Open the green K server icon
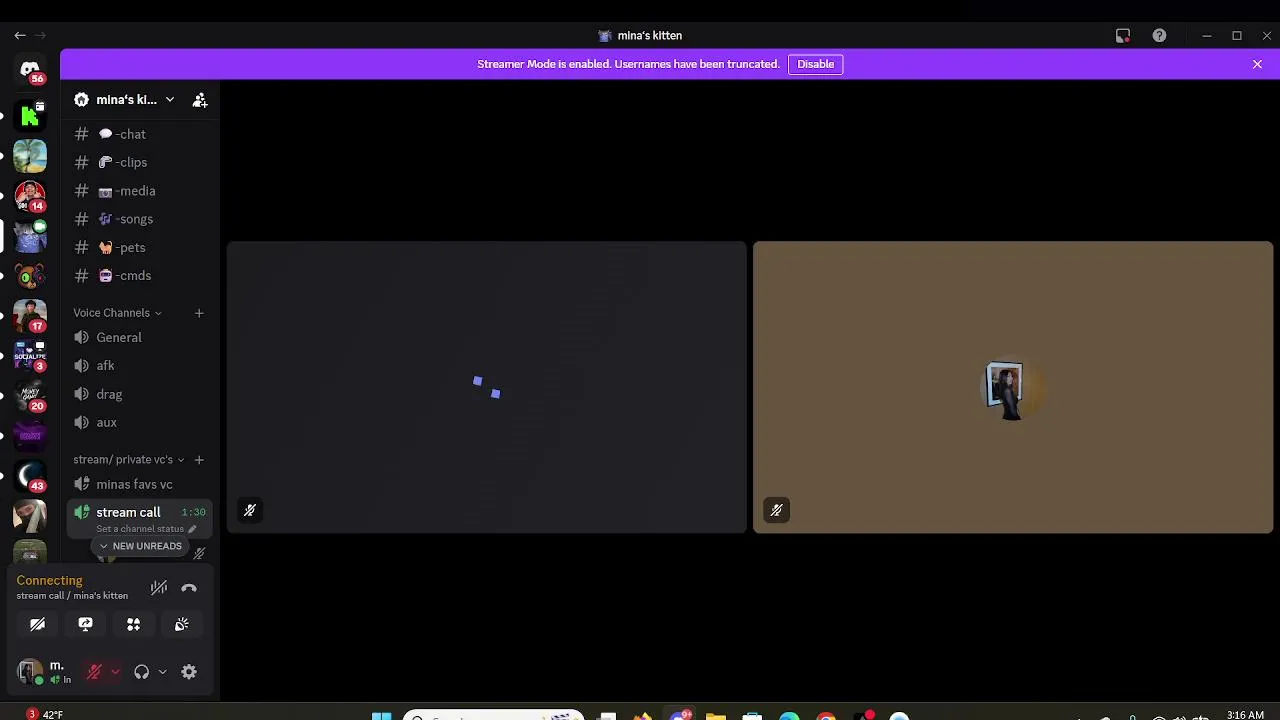This screenshot has width=1280, height=720. (x=30, y=116)
